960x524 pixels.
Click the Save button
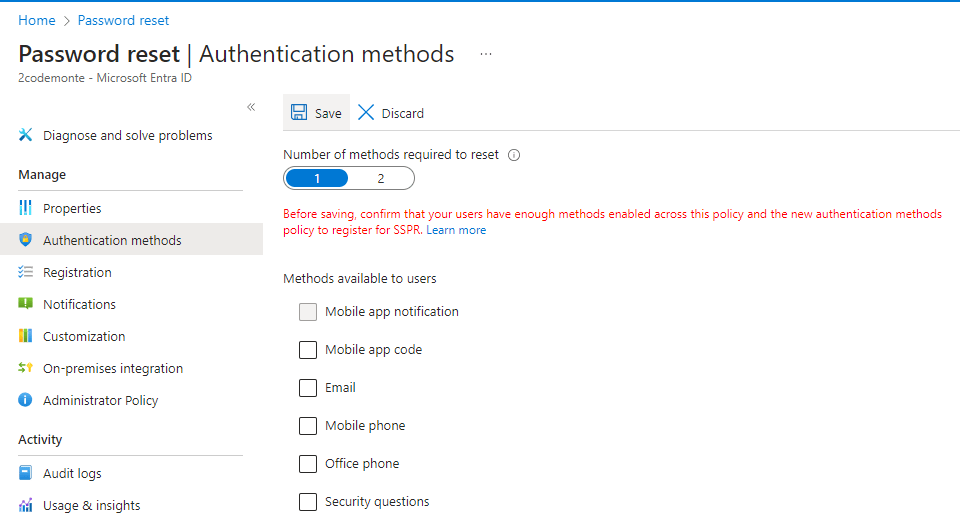tap(316, 113)
